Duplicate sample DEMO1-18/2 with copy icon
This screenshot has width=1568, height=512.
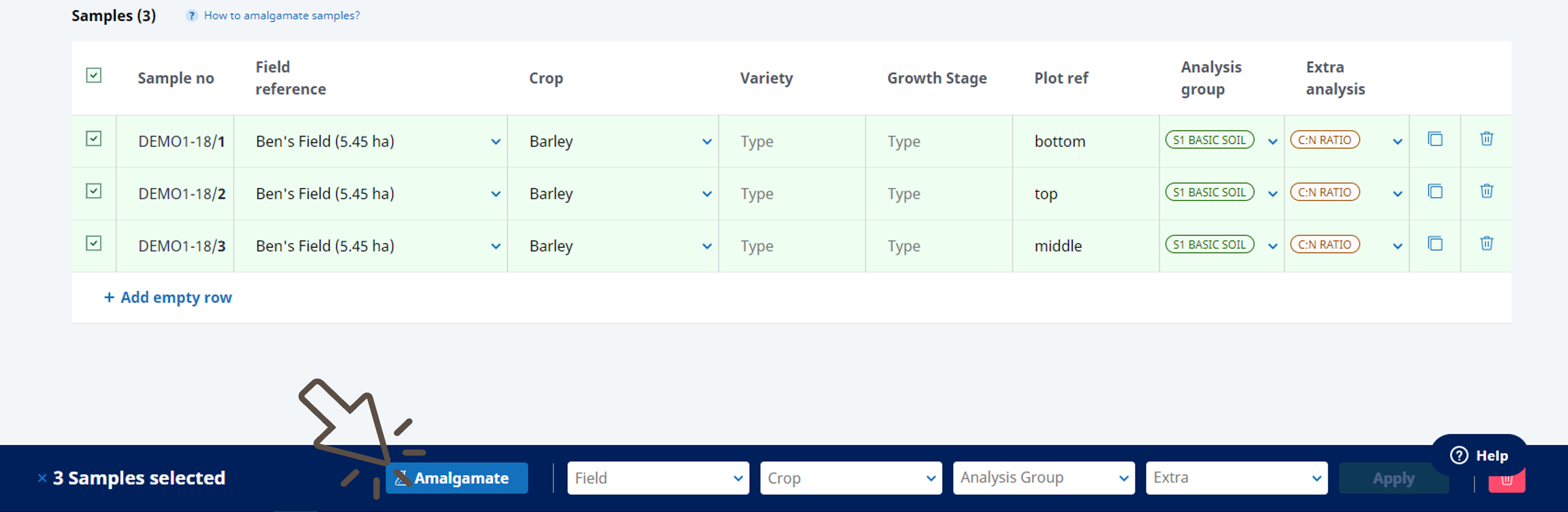point(1434,192)
